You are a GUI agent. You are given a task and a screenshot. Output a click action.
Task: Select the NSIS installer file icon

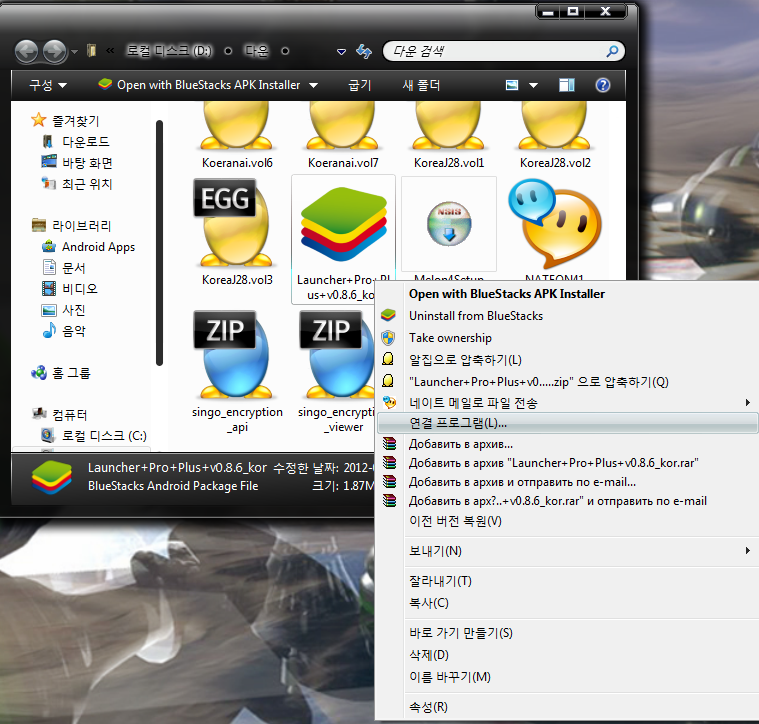point(449,224)
